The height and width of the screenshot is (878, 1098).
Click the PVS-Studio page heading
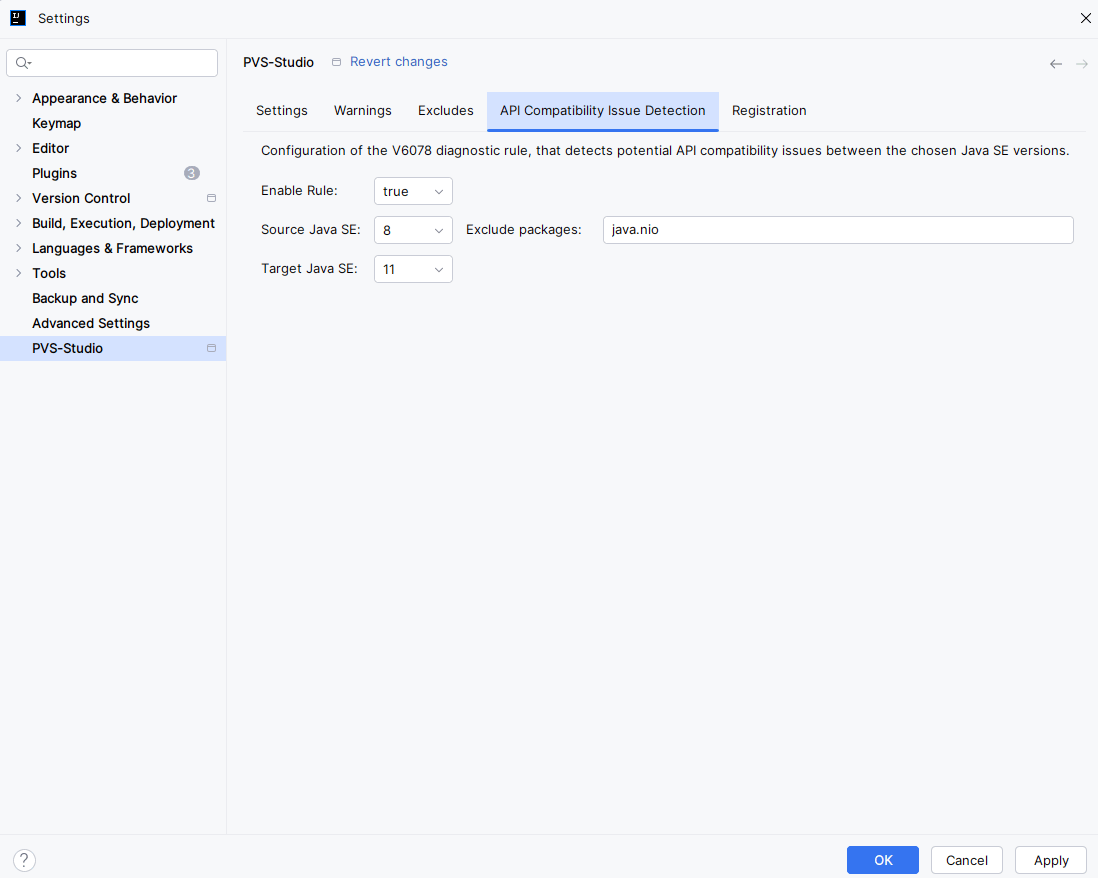tap(279, 62)
